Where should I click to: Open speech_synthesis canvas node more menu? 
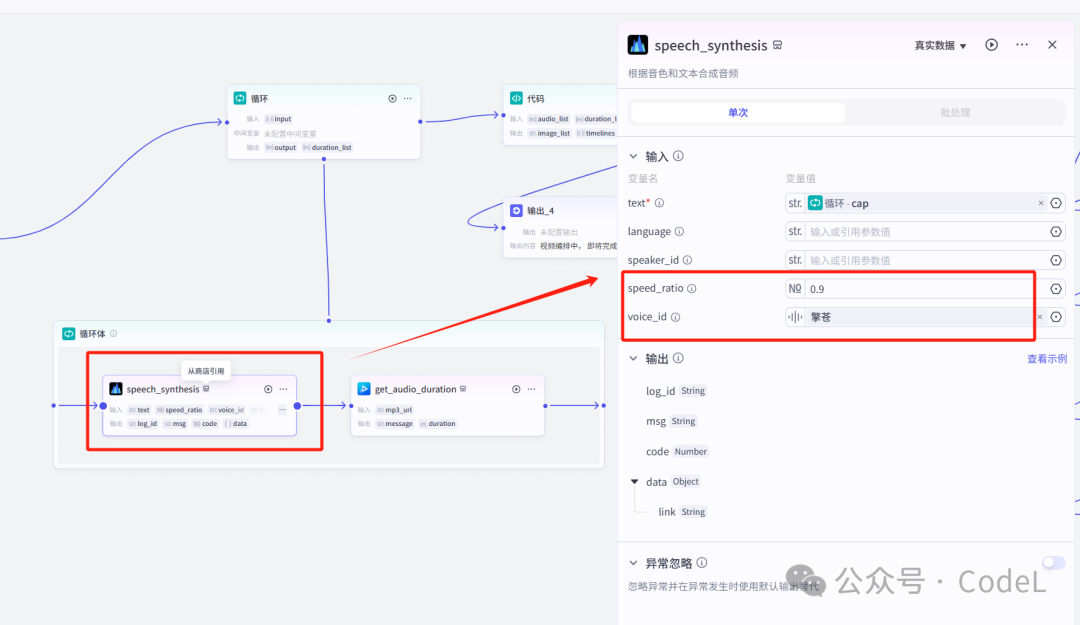[284, 389]
